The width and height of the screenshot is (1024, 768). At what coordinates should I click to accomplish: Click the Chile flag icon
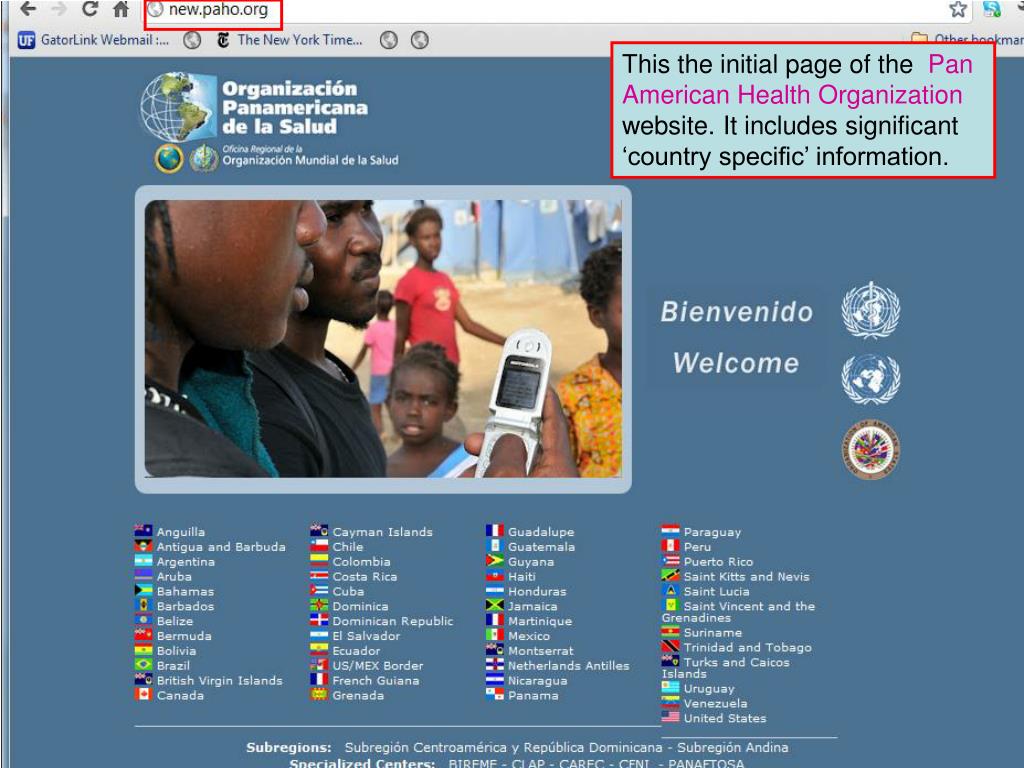point(319,545)
